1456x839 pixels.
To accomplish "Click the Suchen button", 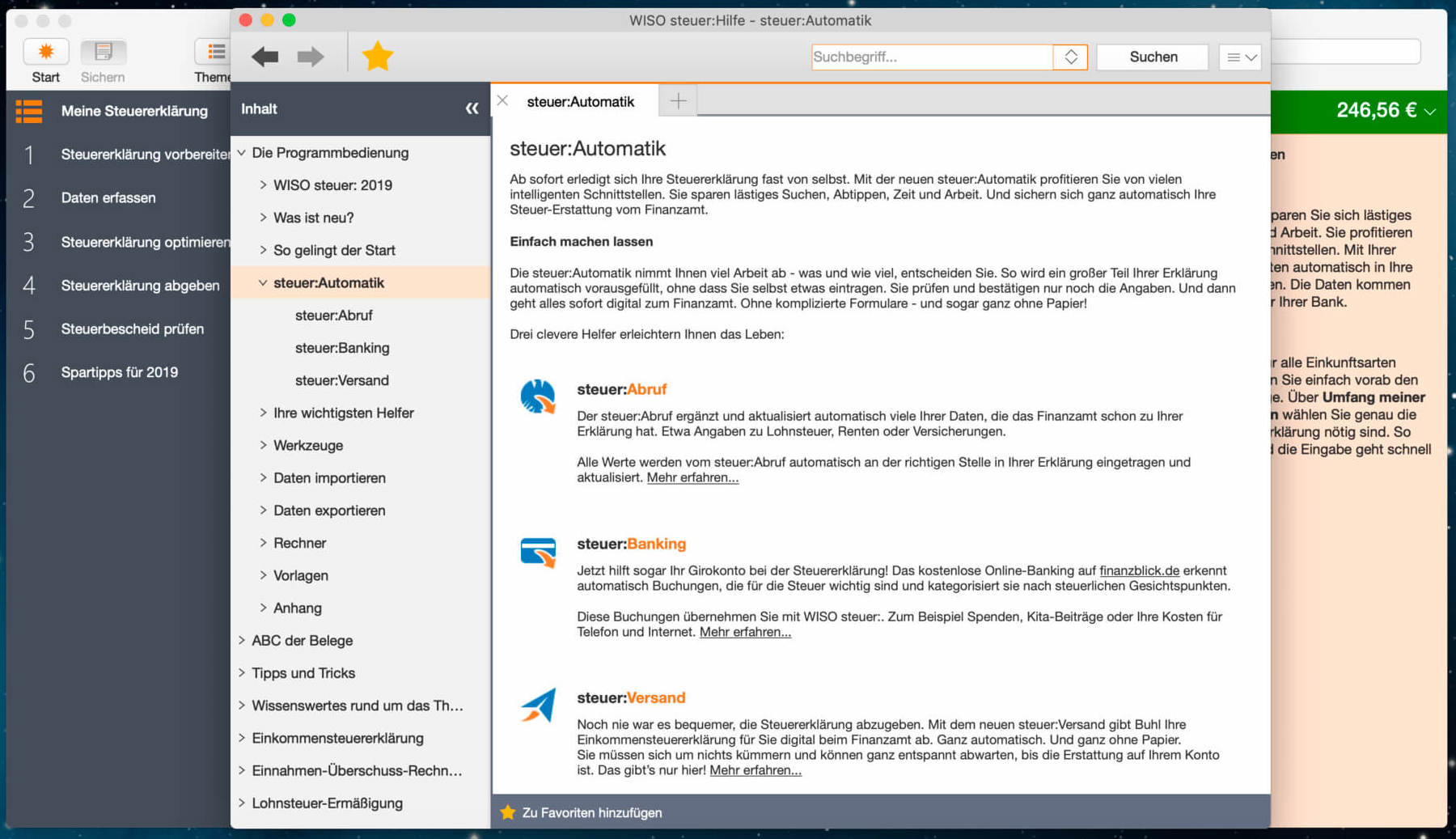I will (1153, 57).
